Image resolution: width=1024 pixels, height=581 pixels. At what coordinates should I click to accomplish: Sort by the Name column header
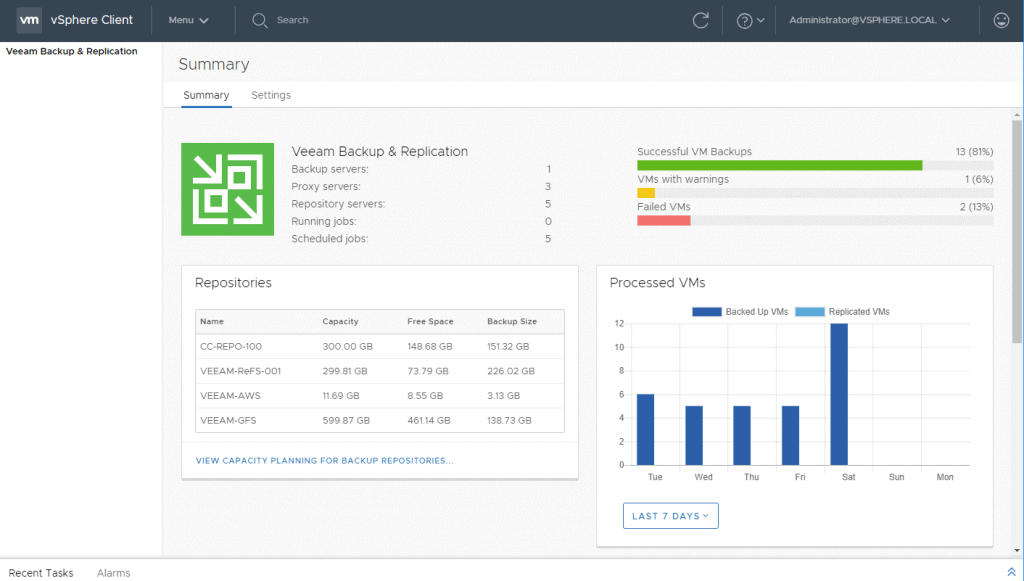212,321
